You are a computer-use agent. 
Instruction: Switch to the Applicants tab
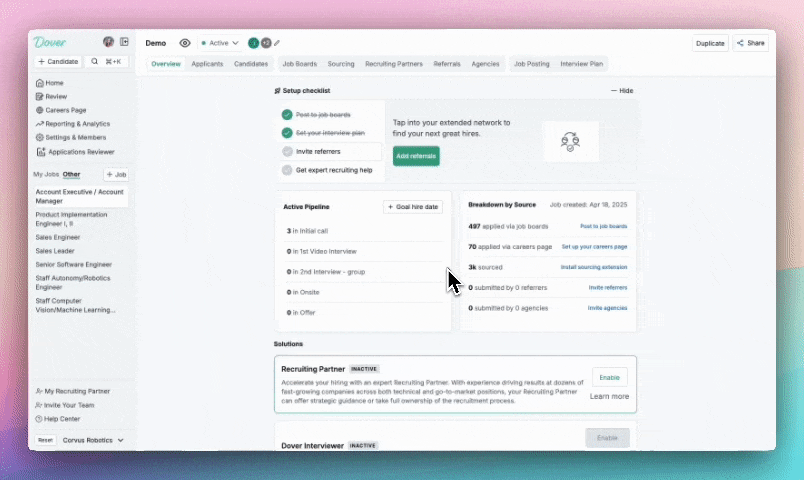[207, 64]
